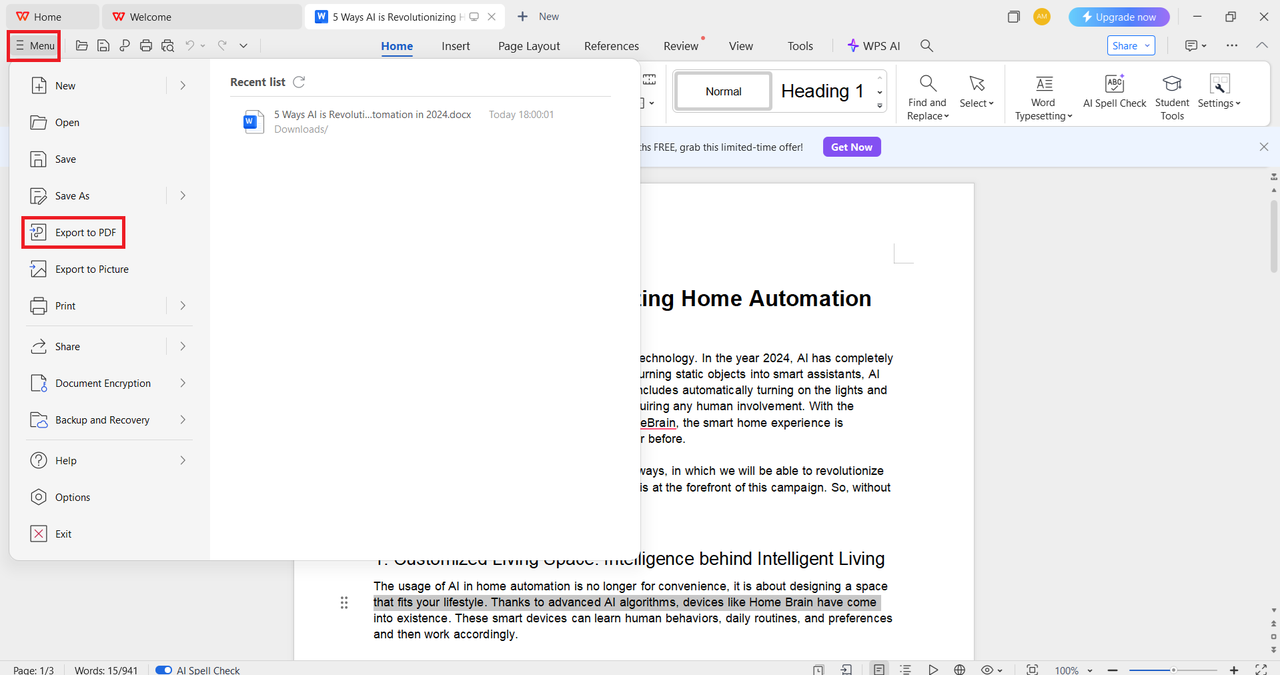This screenshot has width=1280, height=675.
Task: Apply the Heading 1 style
Action: point(822,91)
